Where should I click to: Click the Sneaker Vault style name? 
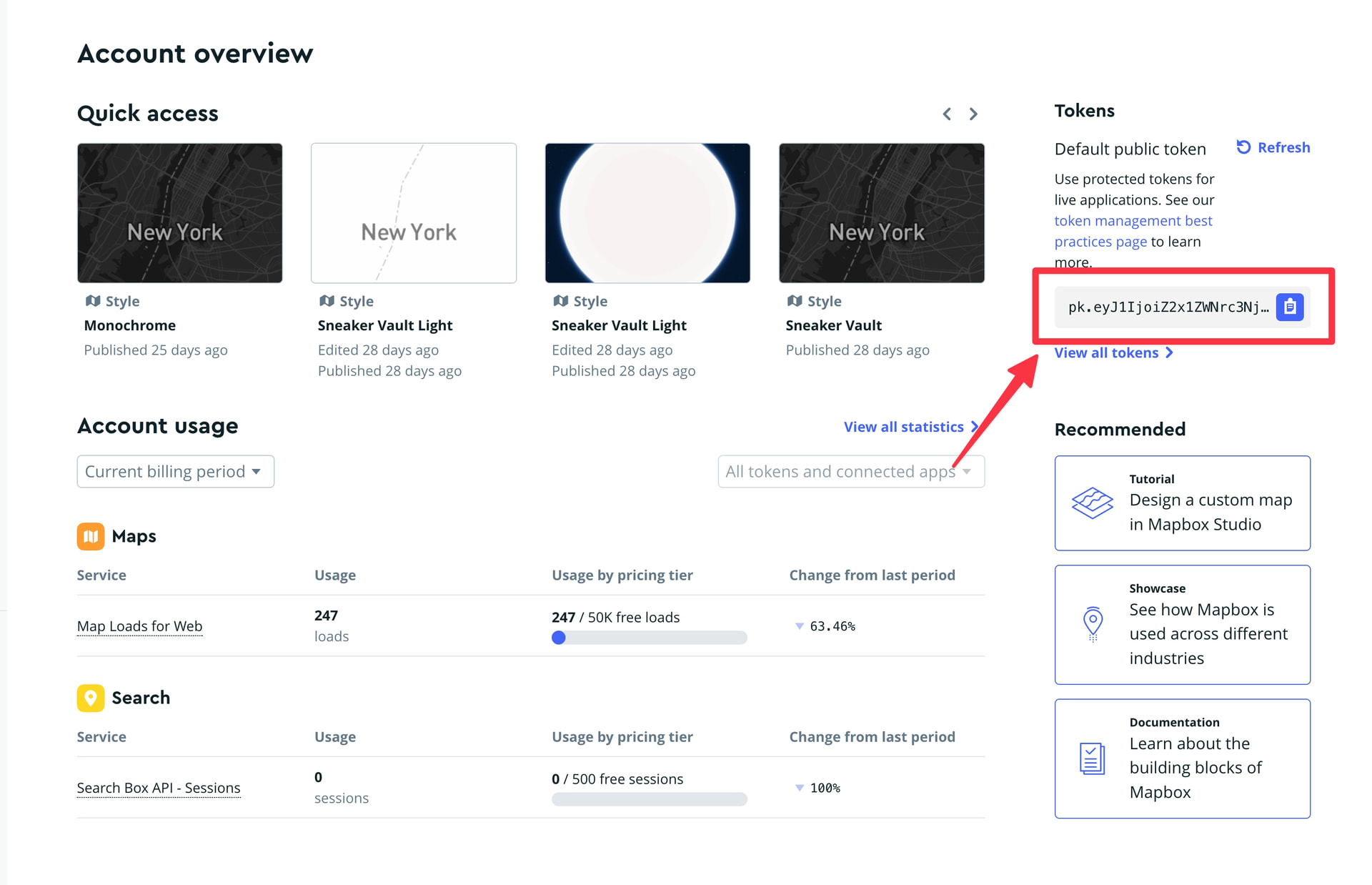tap(834, 325)
